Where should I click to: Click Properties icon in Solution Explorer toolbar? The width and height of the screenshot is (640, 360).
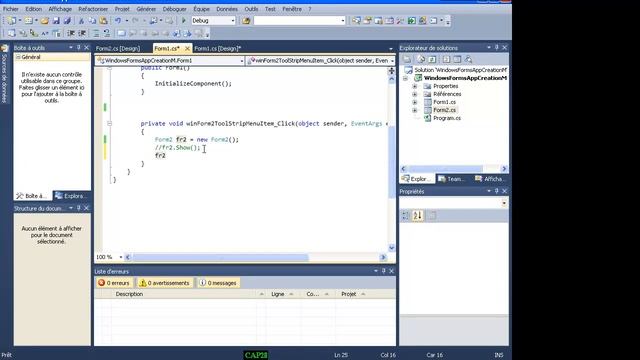click(407, 60)
